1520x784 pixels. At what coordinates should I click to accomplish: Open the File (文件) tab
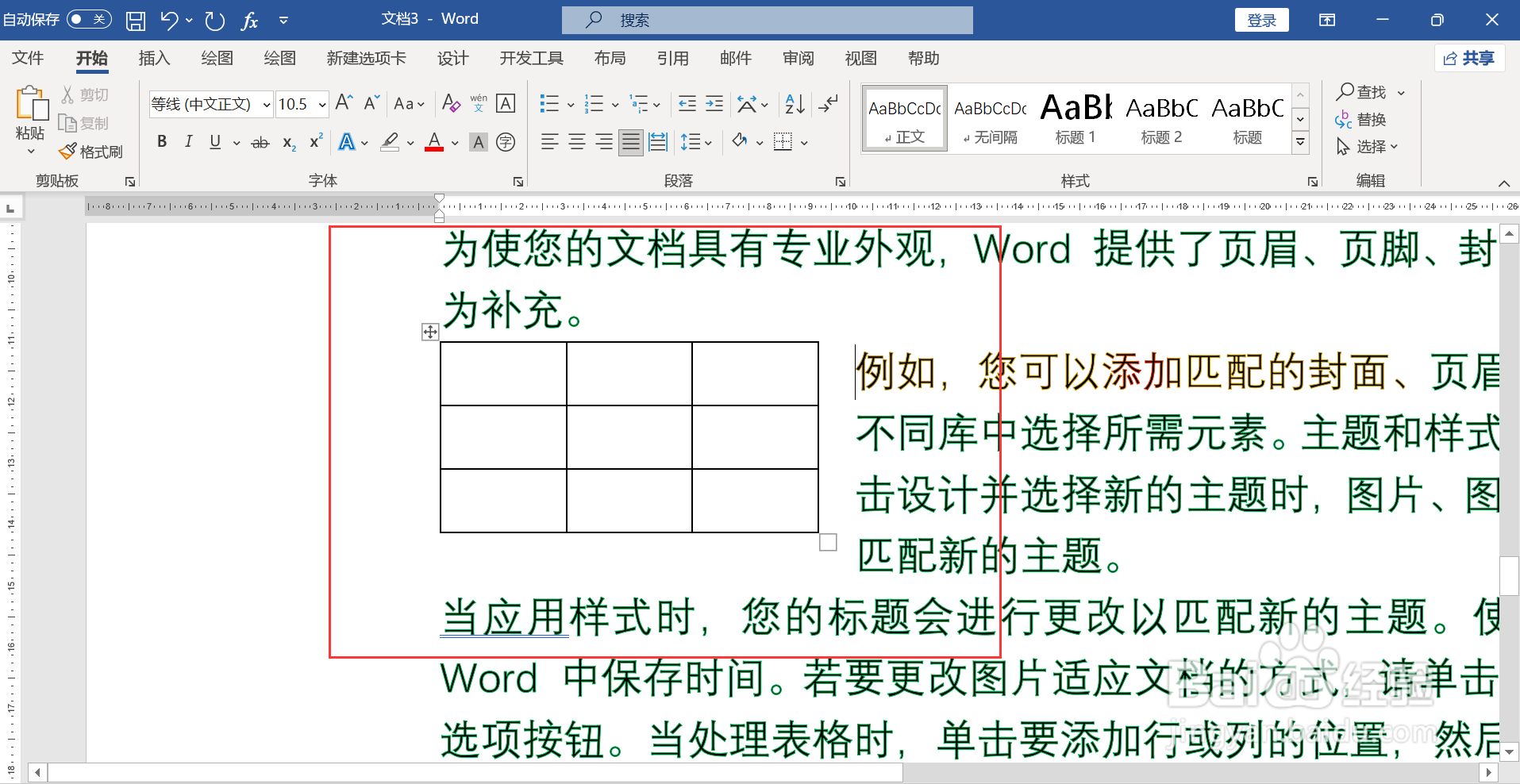tap(28, 58)
